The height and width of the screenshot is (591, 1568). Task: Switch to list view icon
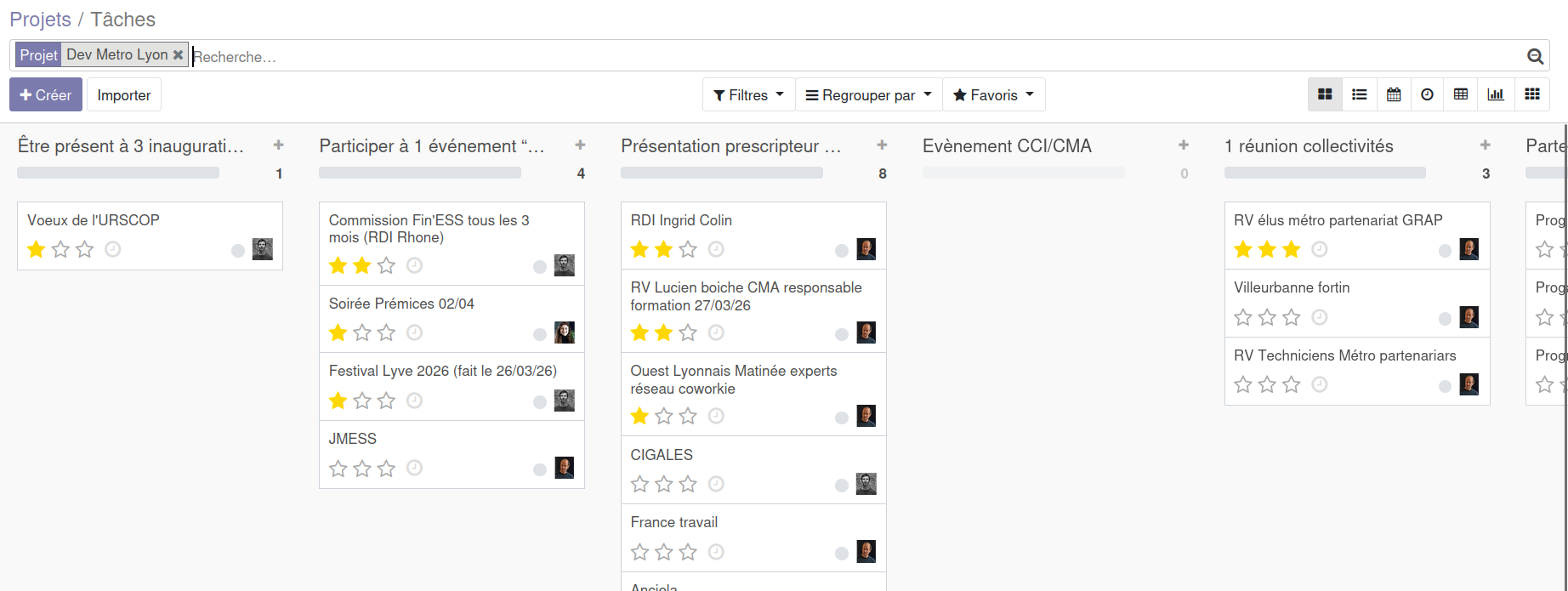[1359, 94]
